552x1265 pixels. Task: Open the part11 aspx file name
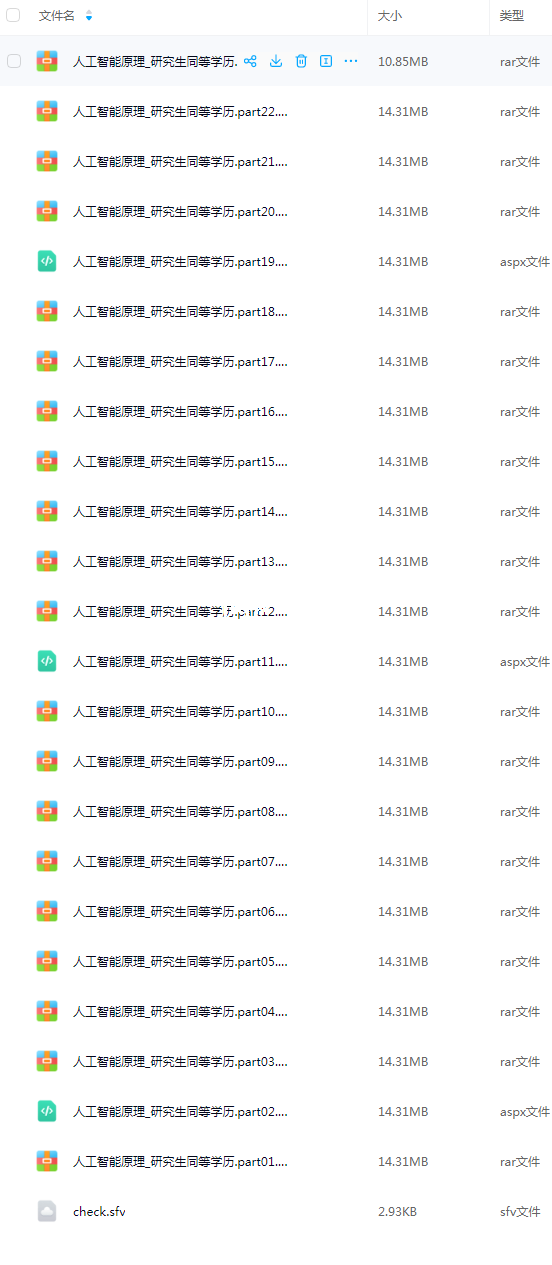click(180, 661)
